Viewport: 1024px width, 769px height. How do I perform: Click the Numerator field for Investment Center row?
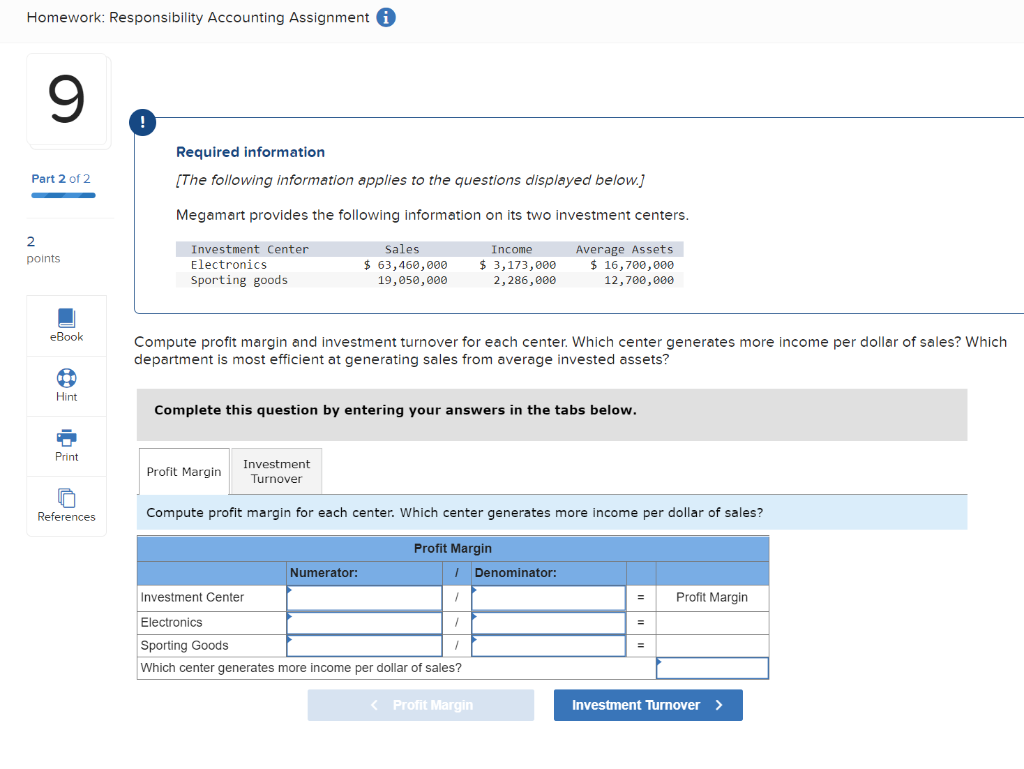pos(363,598)
